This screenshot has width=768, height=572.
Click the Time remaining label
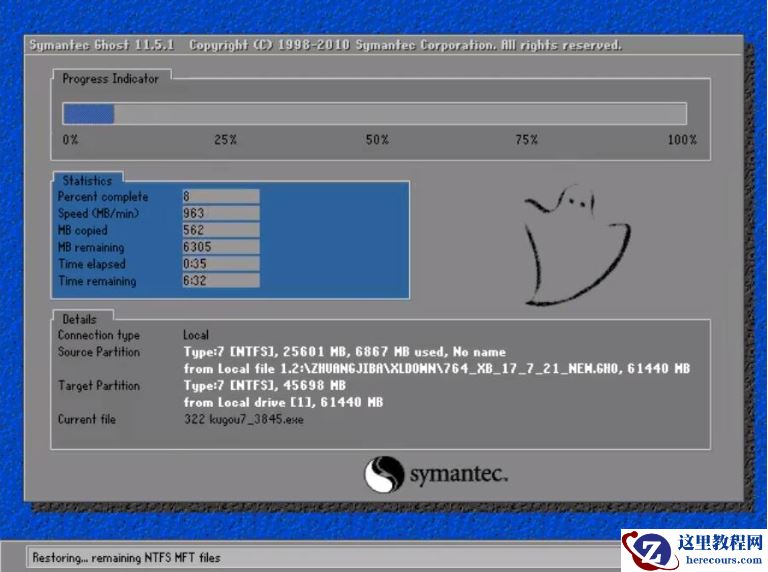click(97, 281)
